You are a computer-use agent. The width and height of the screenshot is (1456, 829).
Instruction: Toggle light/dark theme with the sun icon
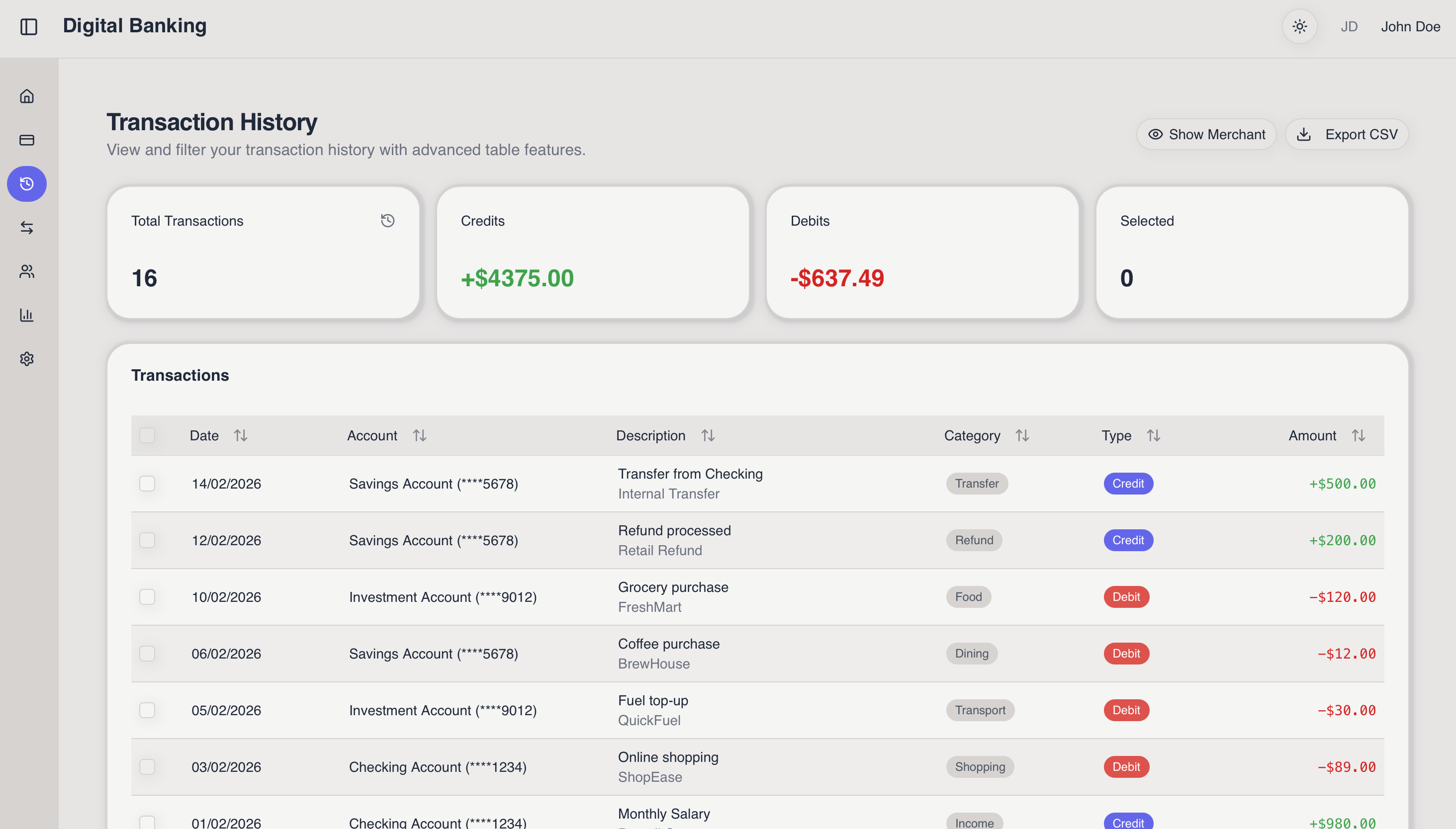(x=1299, y=26)
